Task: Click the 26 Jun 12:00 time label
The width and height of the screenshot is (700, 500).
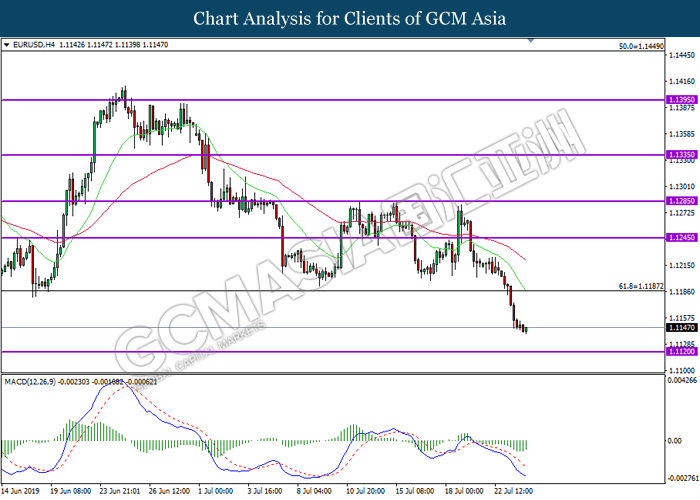Action: (x=169, y=491)
